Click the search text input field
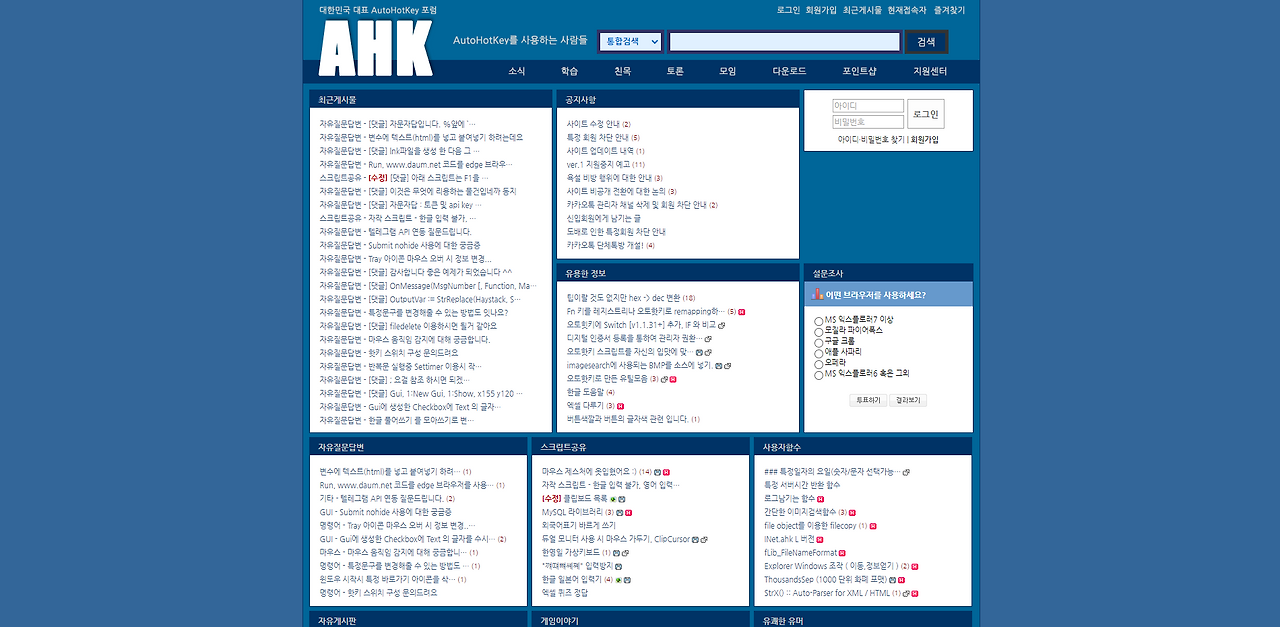The height and width of the screenshot is (627, 1280). (x=785, y=42)
